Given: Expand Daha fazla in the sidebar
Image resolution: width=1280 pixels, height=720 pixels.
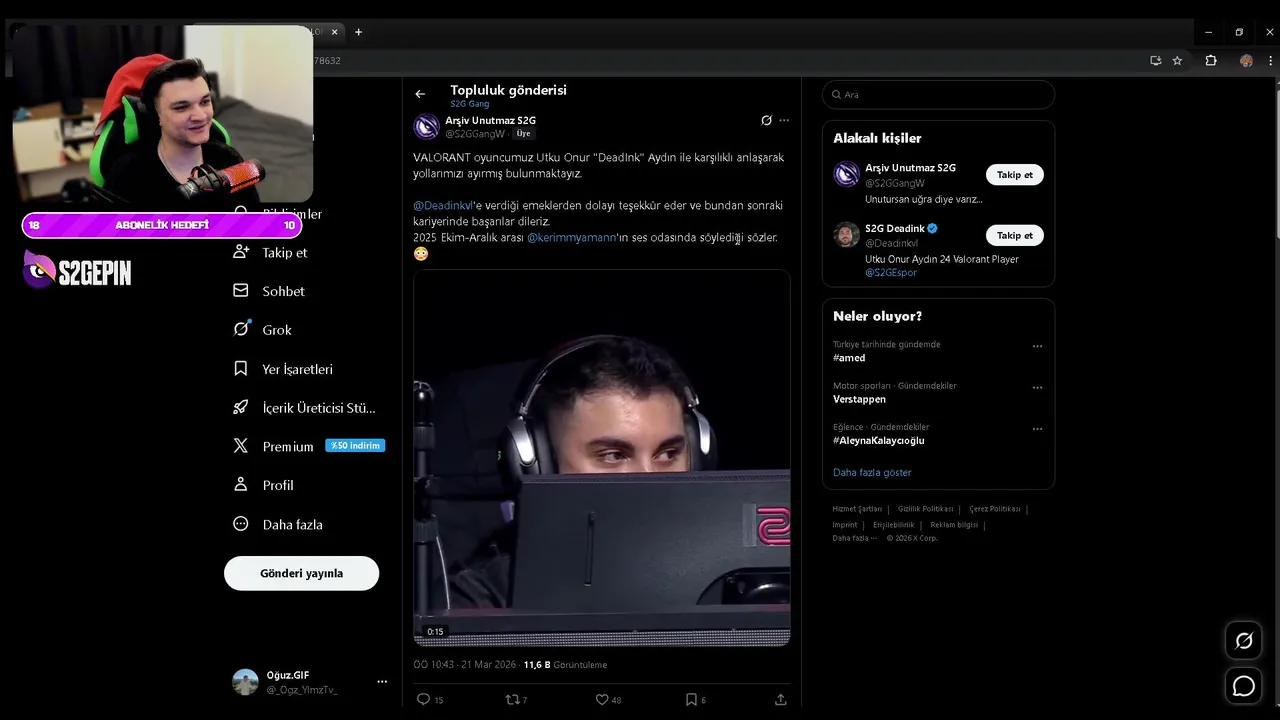Looking at the screenshot, I should 278,524.
